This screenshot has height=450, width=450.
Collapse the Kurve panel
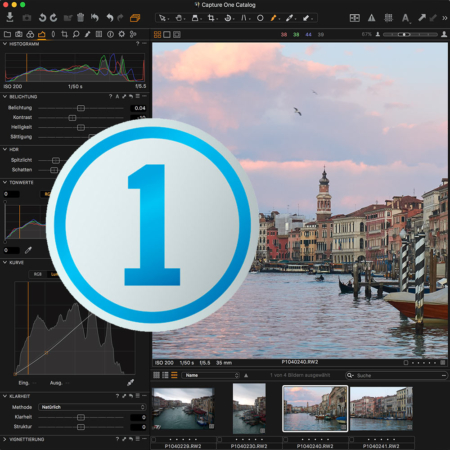pos(5,262)
